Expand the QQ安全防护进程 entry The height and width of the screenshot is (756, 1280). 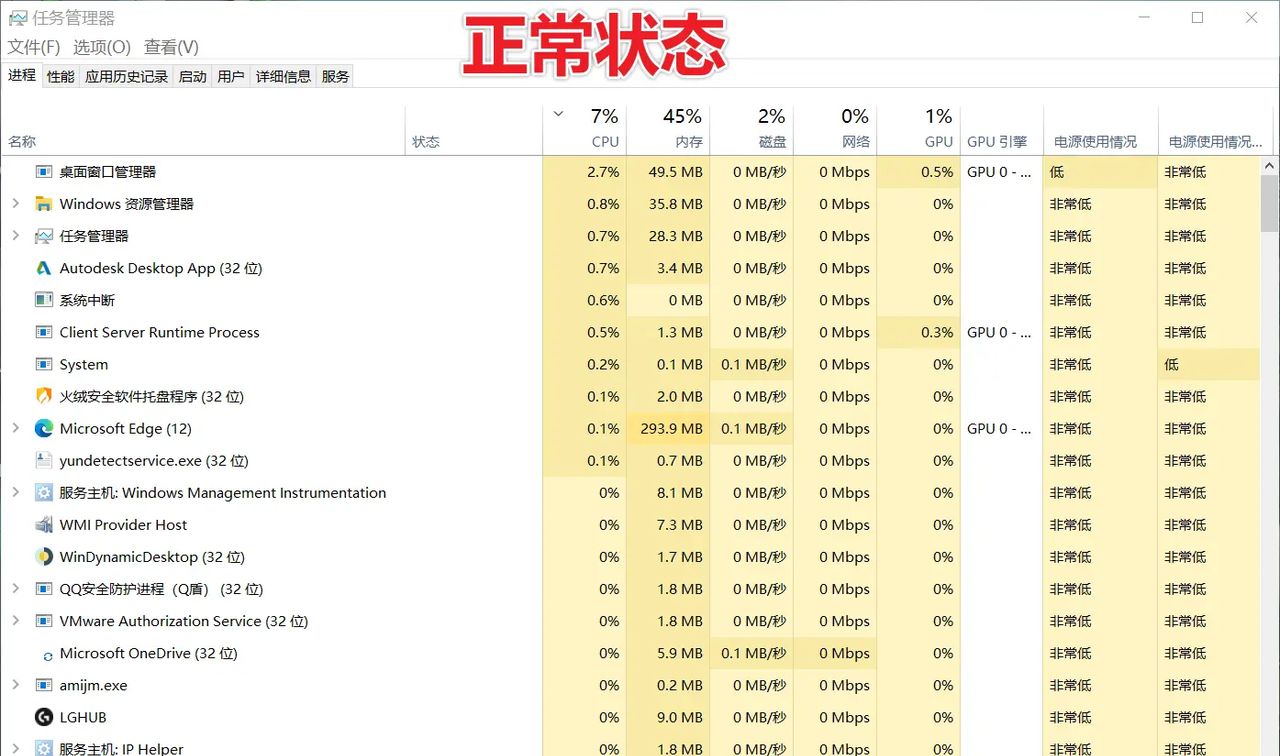(x=15, y=589)
